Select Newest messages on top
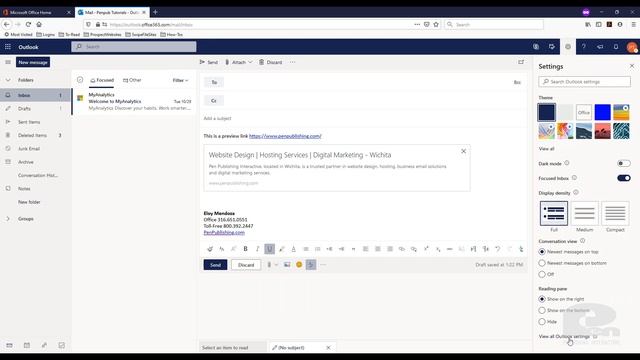This screenshot has height=360, width=640. tap(542, 252)
